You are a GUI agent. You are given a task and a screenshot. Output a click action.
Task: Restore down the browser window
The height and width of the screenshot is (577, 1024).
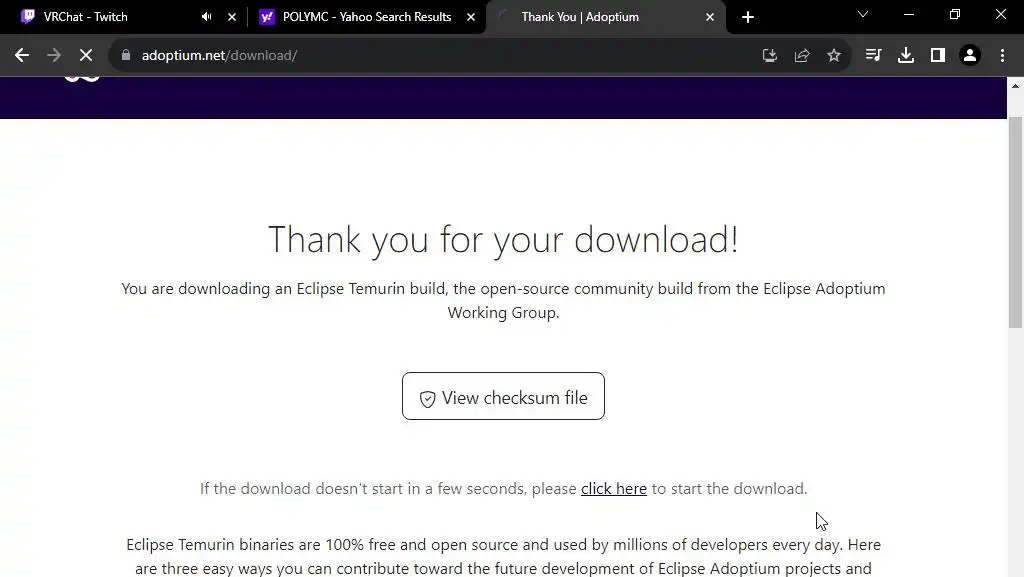(955, 14)
